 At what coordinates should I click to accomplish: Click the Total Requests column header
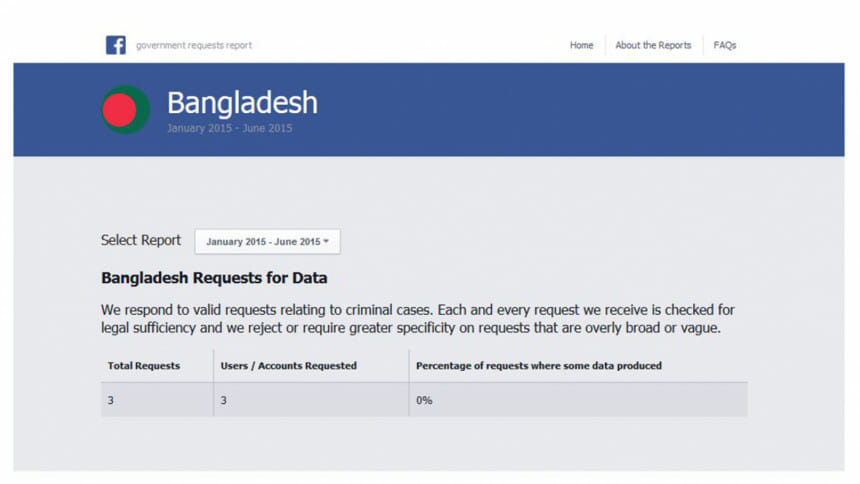point(144,366)
